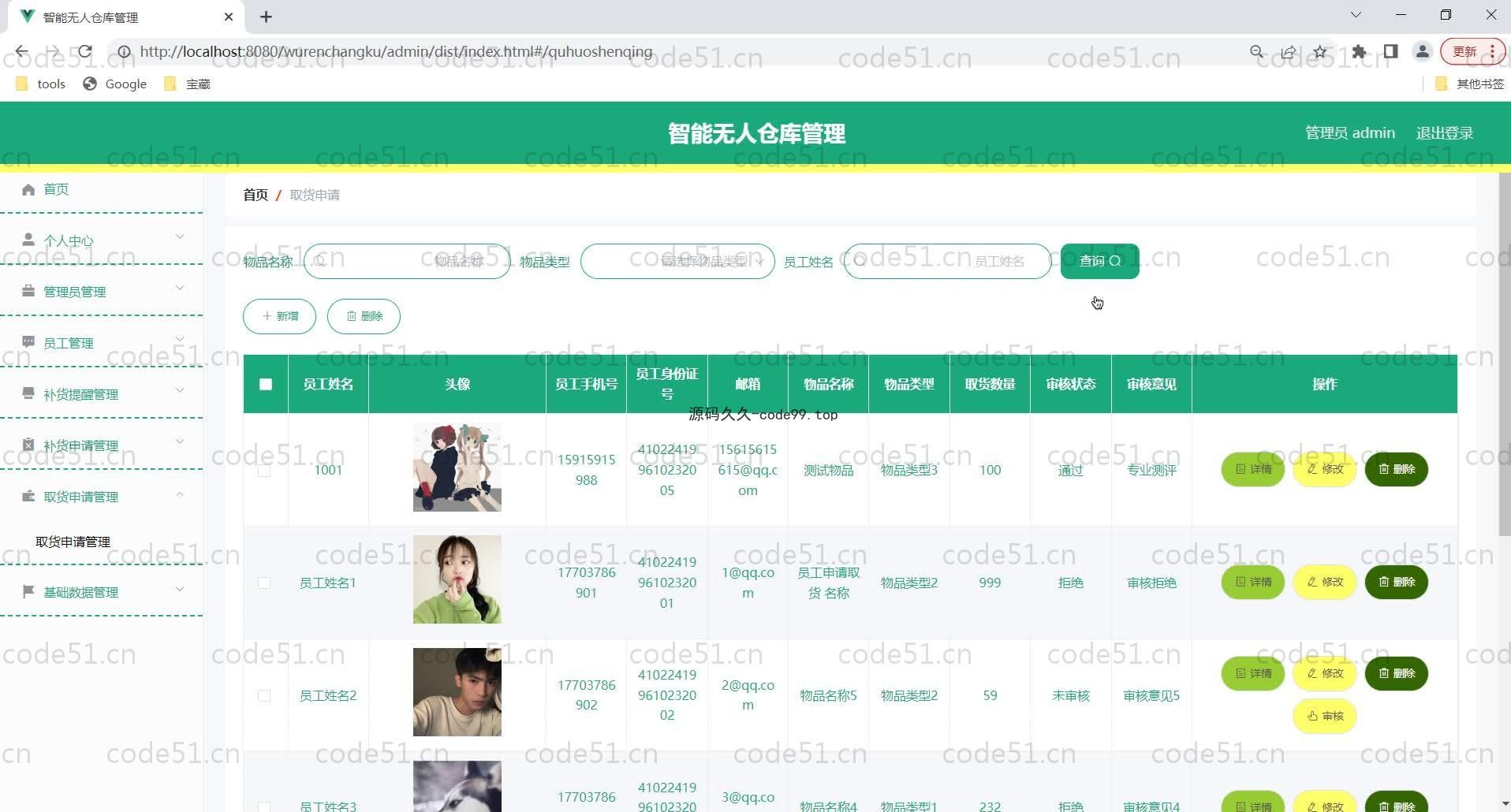Viewport: 1511px width, 812px height.
Task: Bookmark this page with the star icon
Action: click(1320, 52)
